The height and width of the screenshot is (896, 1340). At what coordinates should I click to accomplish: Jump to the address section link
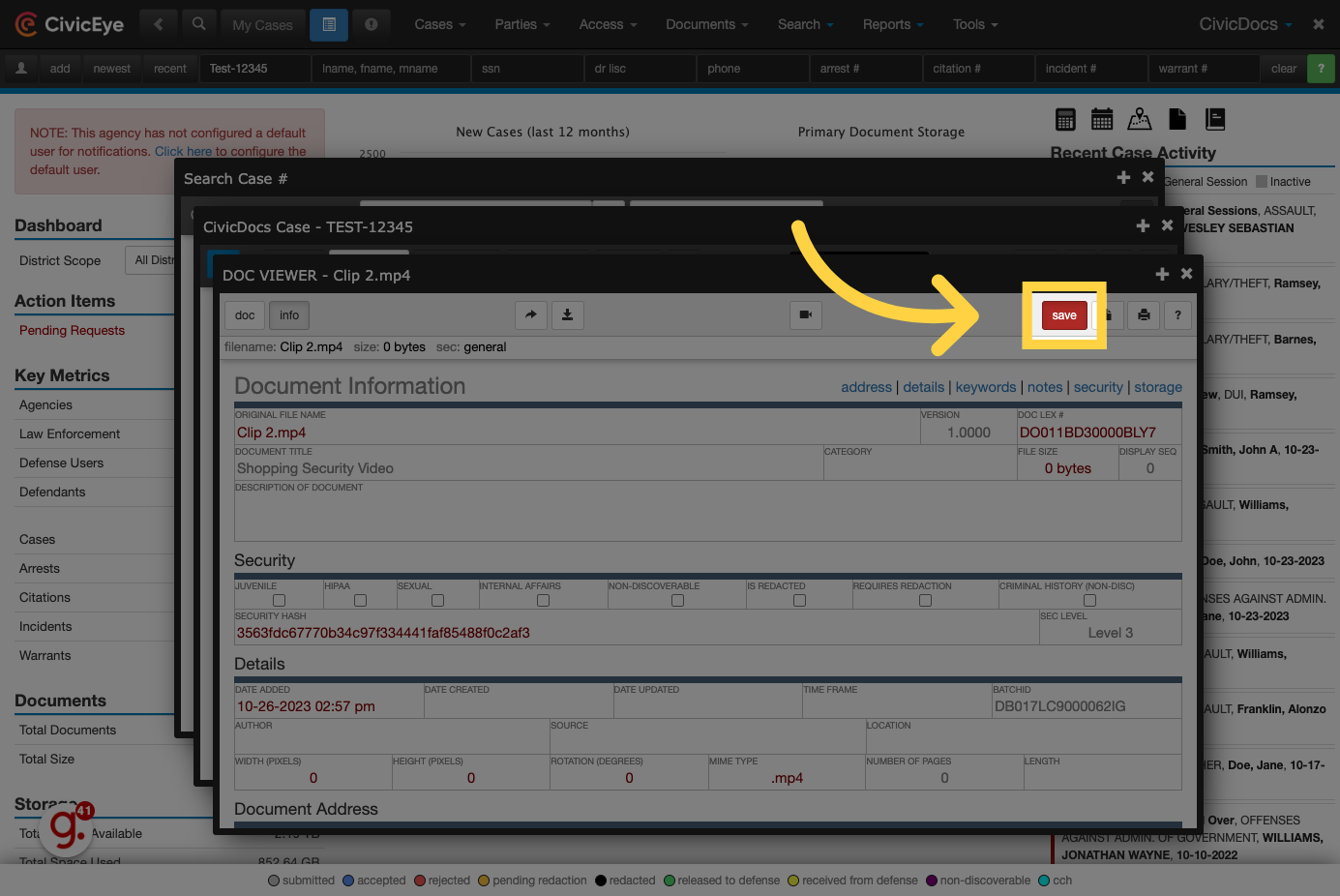(866, 387)
